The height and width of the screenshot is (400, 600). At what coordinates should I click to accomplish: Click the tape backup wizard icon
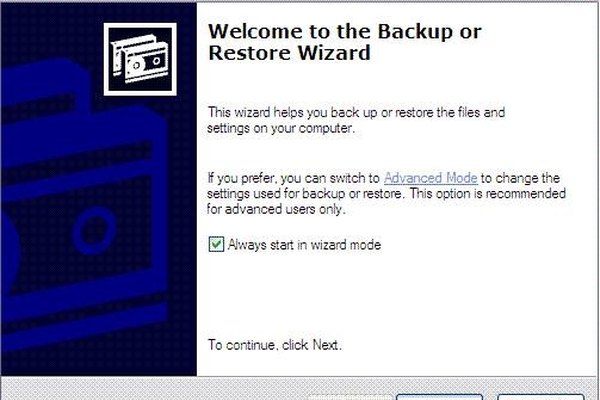[140, 59]
